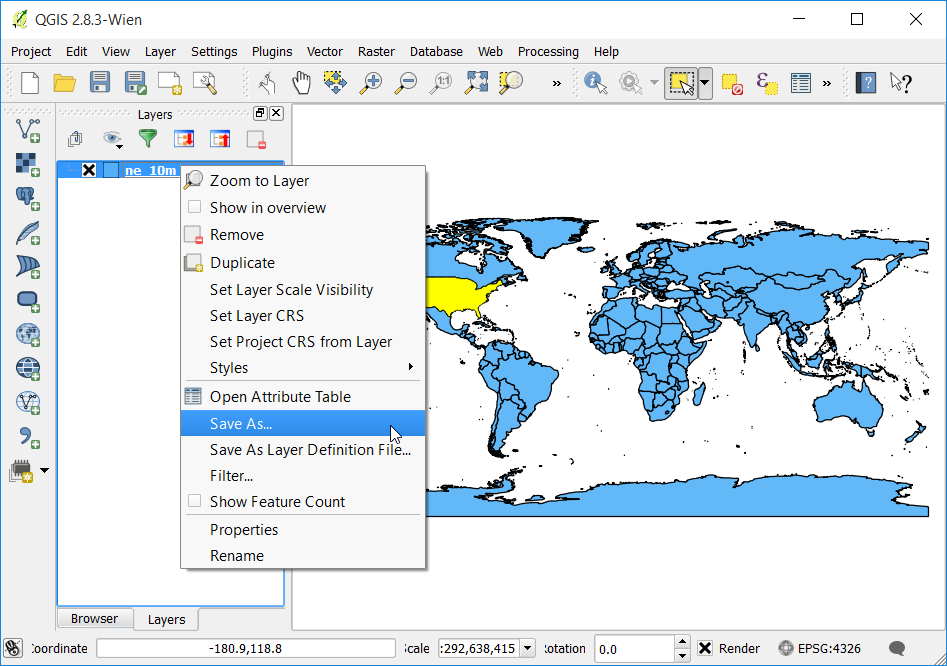This screenshot has height=666, width=947.
Task: Switch to the Browser tab
Action: [94, 619]
